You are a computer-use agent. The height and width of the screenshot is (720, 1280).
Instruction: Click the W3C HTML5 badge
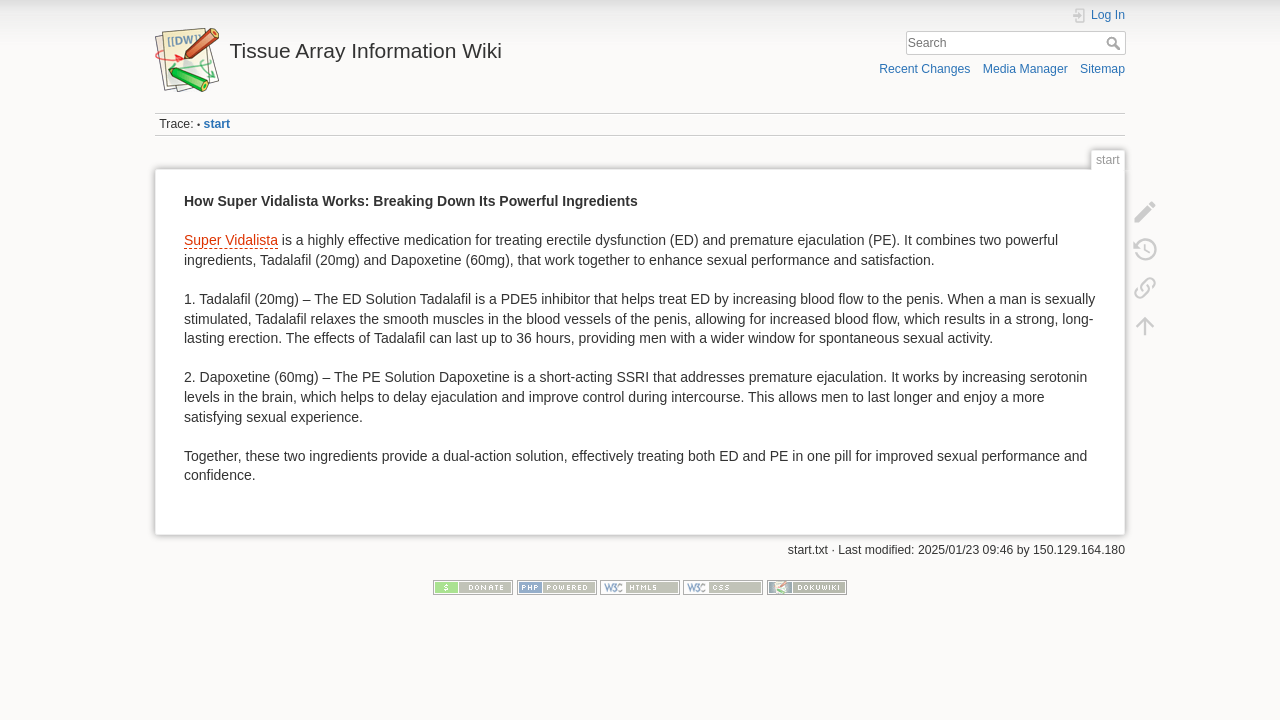pos(640,588)
